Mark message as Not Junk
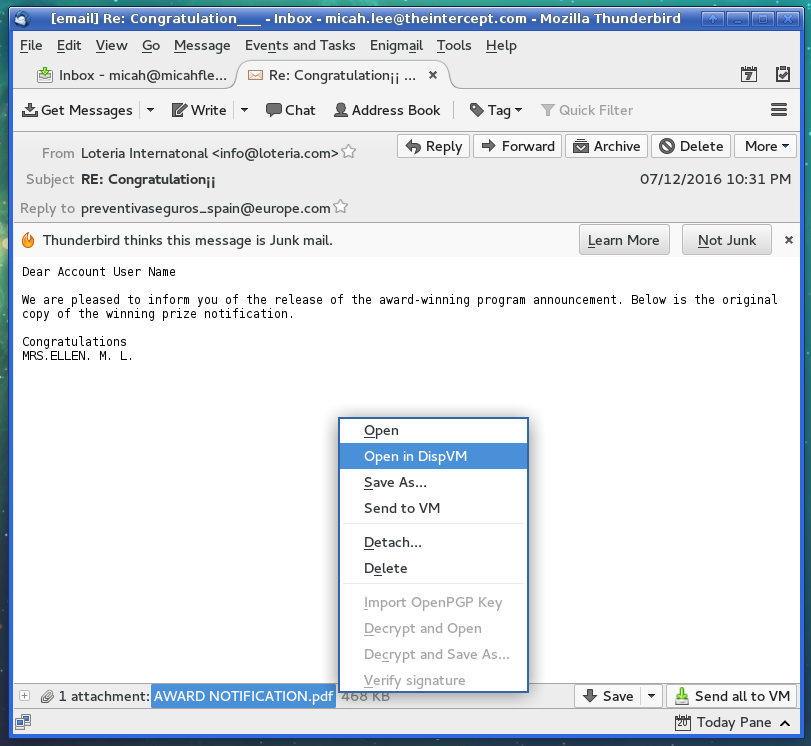The height and width of the screenshot is (746, 811). click(727, 240)
